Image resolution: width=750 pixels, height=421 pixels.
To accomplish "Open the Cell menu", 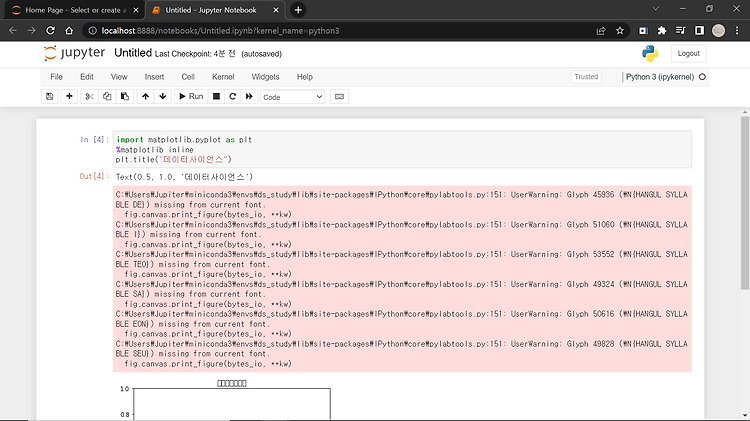I will (x=188, y=77).
